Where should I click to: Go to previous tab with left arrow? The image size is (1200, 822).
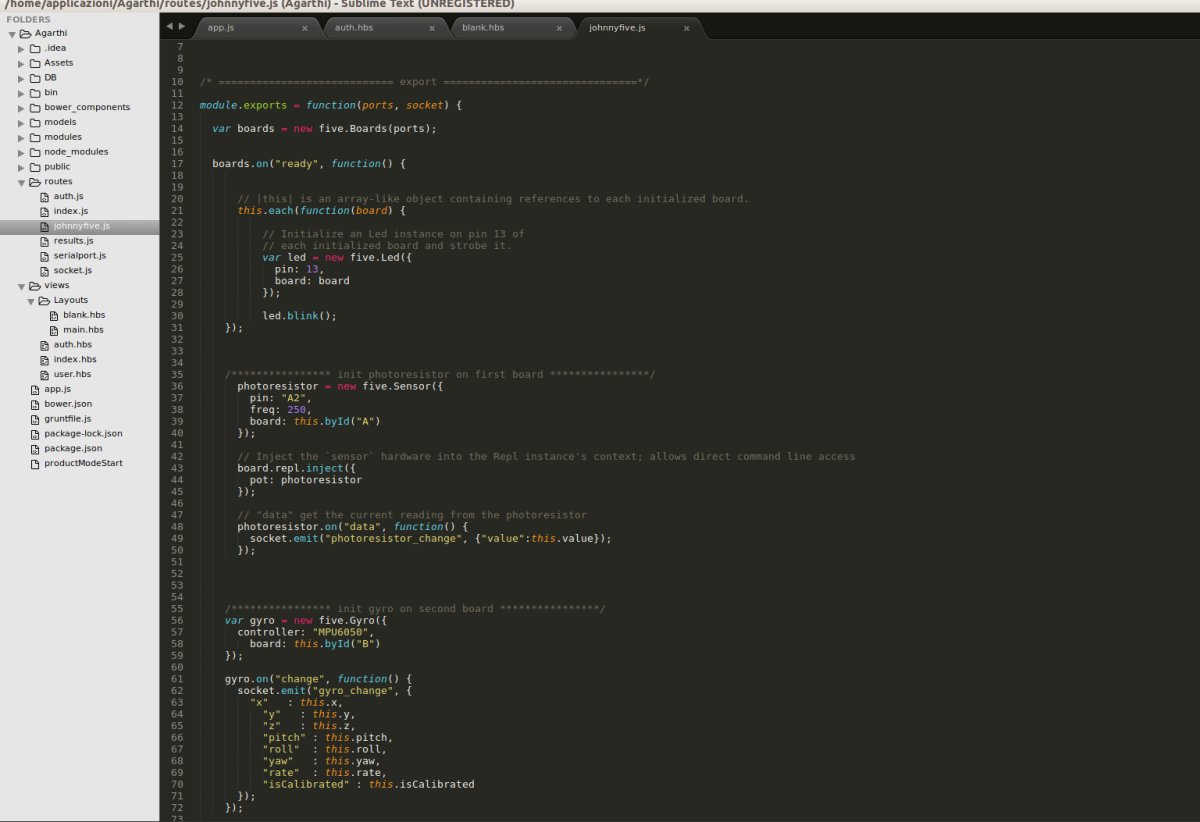pos(169,27)
